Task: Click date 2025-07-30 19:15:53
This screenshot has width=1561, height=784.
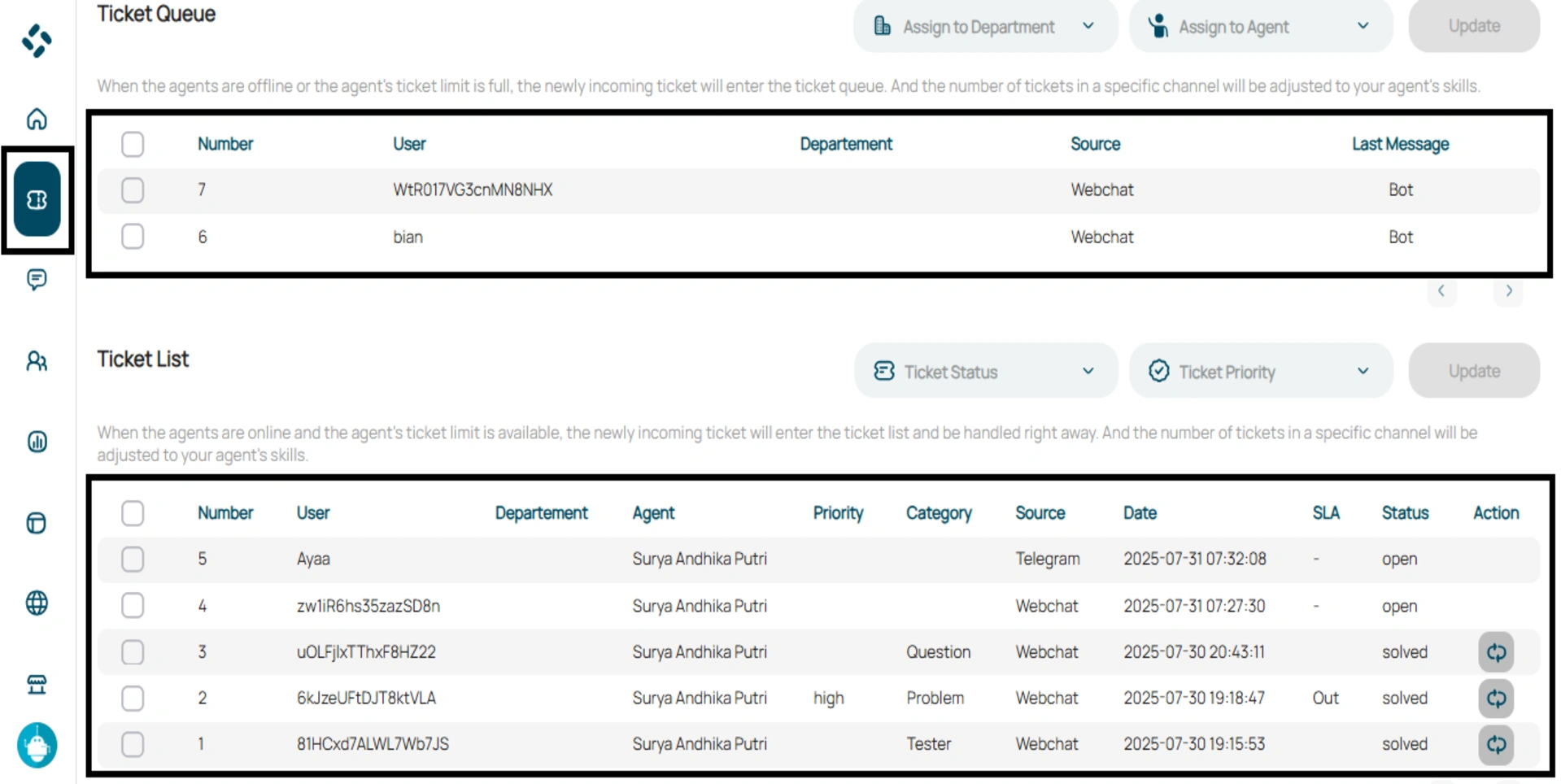Action: (1194, 744)
